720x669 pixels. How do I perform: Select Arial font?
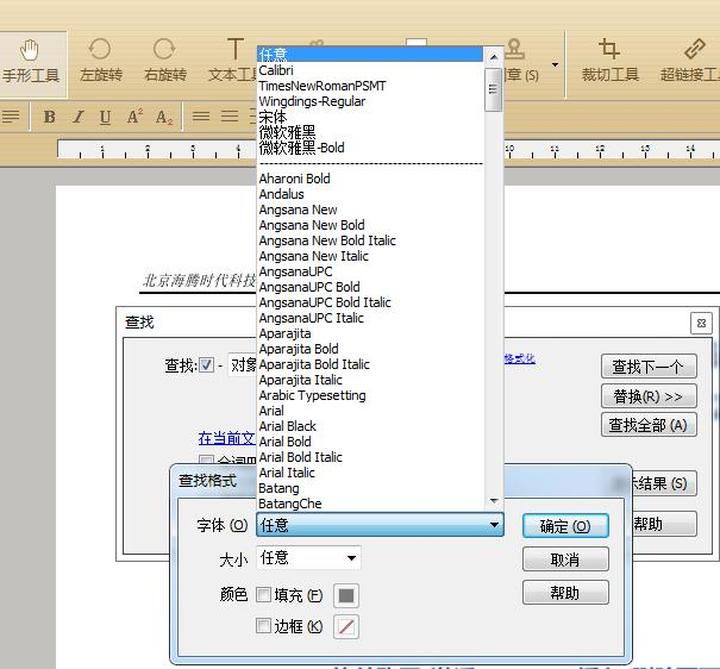pos(370,411)
